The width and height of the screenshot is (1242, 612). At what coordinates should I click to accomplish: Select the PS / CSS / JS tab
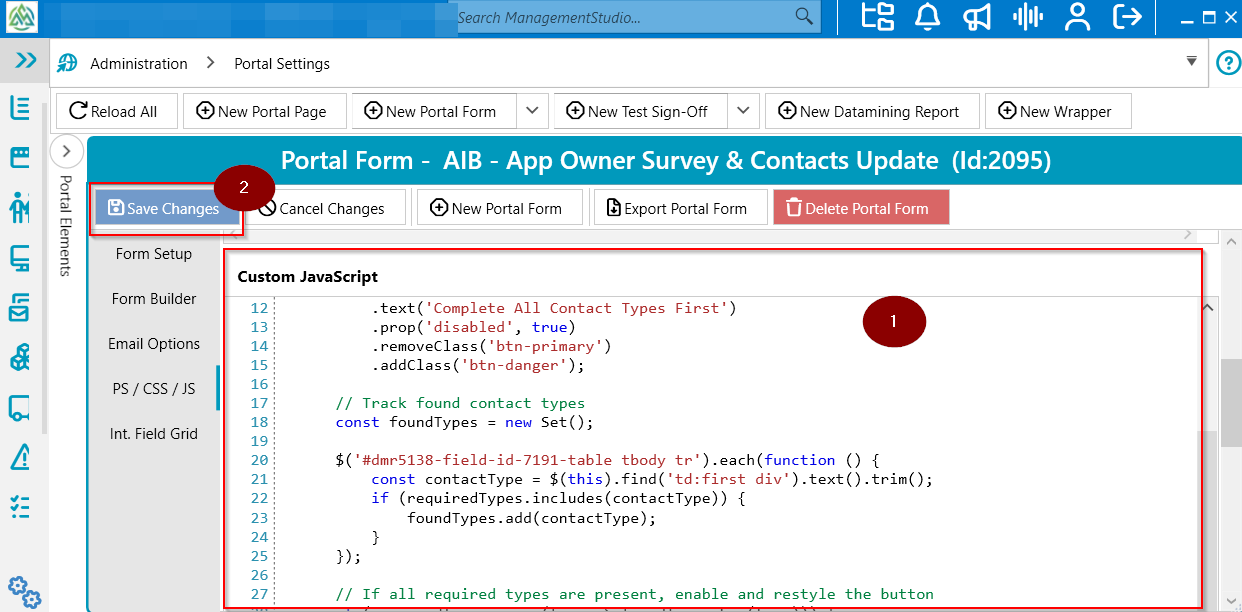(154, 389)
